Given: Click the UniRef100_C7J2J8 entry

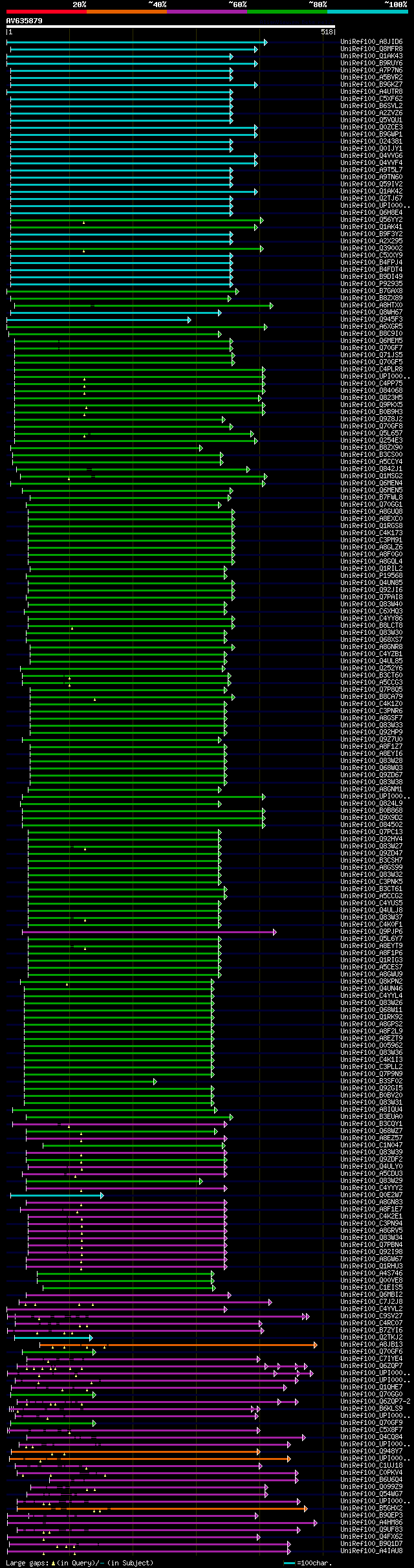Looking at the screenshot, I should pos(371,1302).
